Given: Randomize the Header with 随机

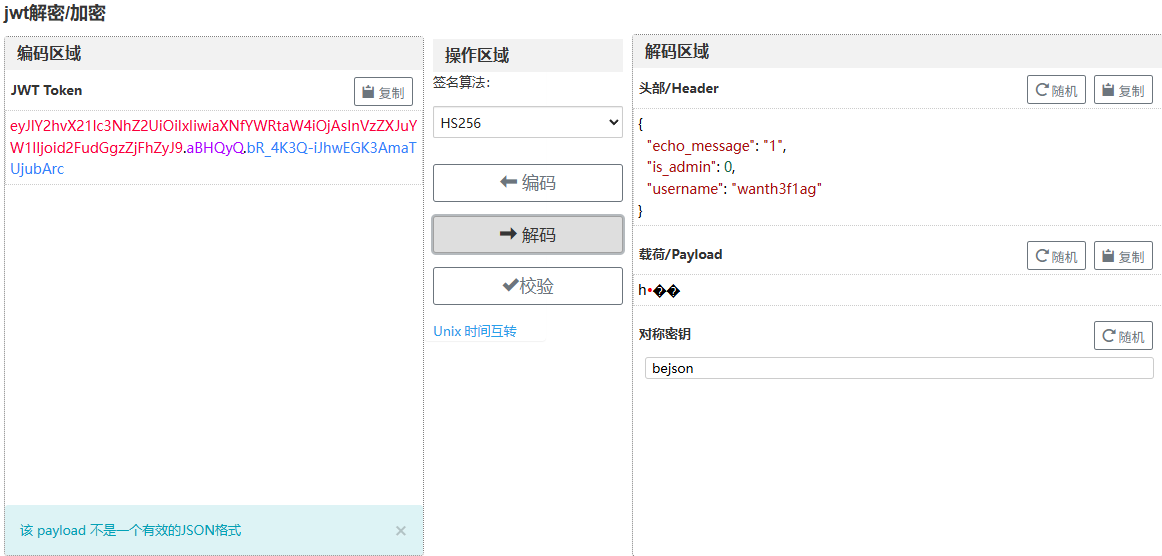Looking at the screenshot, I should point(1056,90).
